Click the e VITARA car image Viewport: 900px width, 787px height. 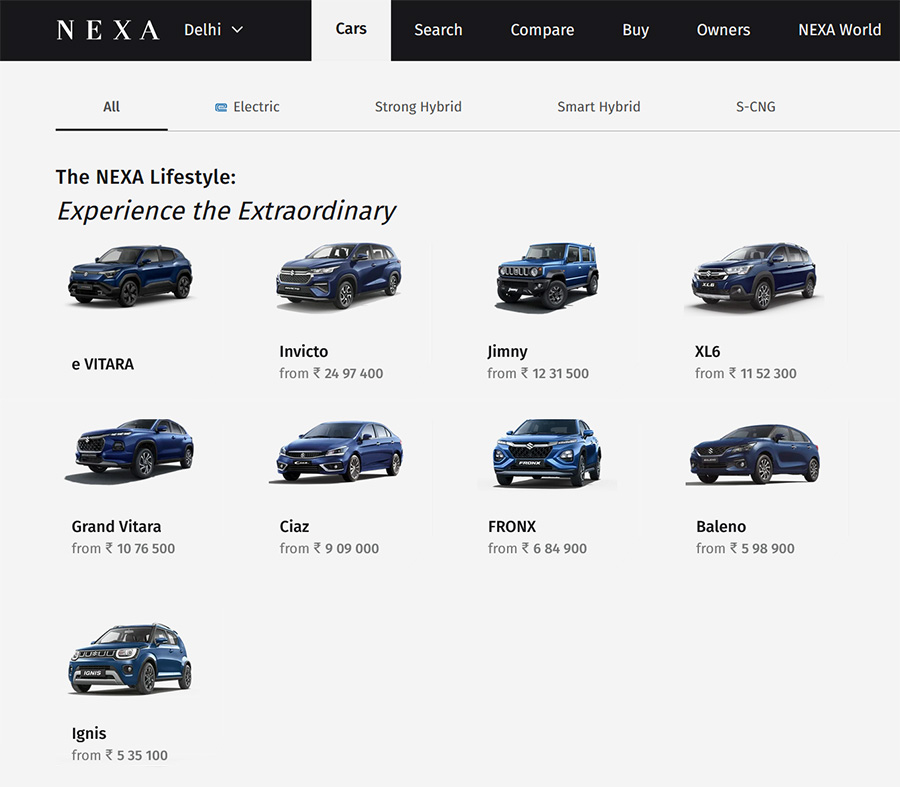point(130,275)
